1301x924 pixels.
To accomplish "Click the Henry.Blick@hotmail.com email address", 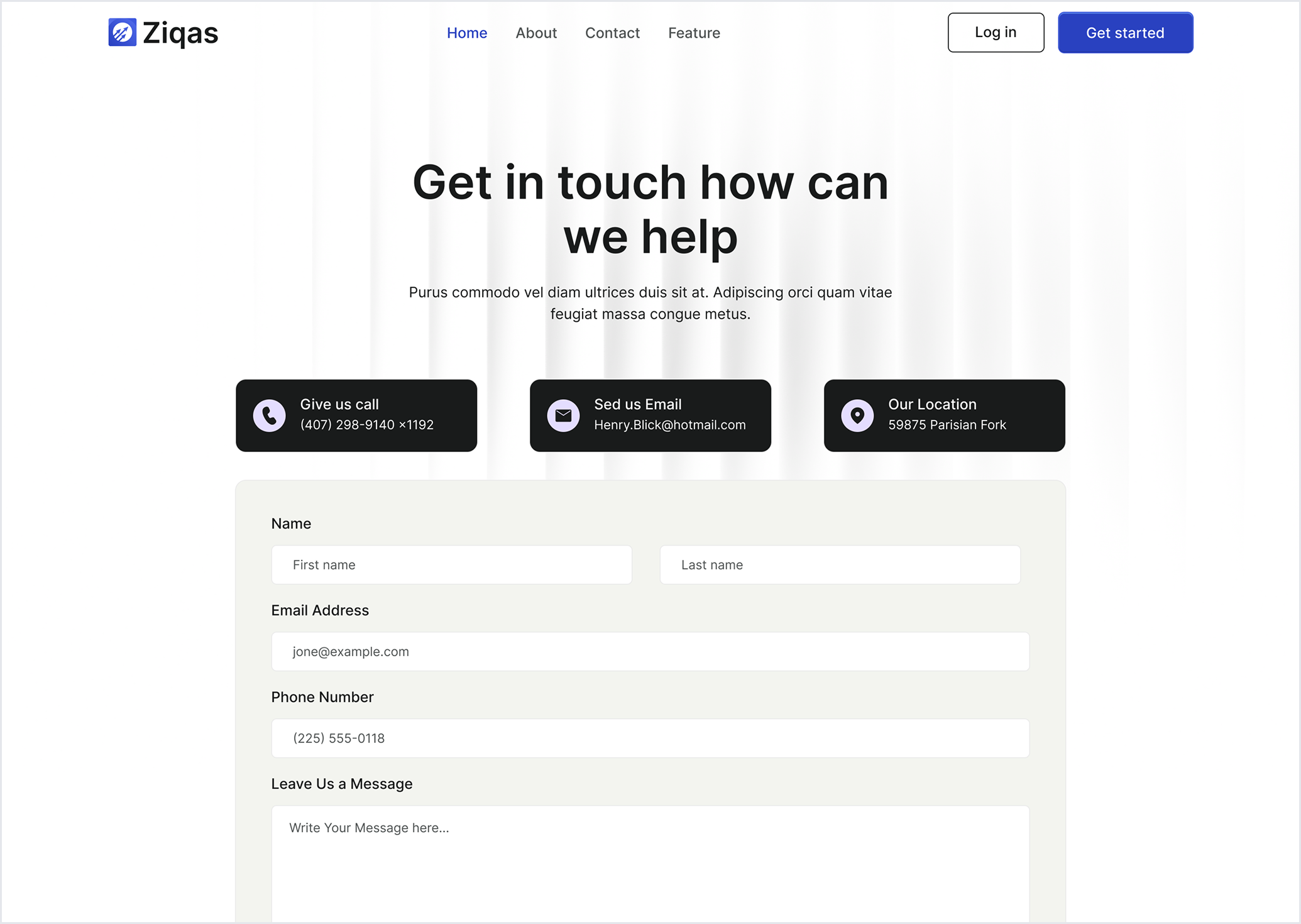I will (669, 425).
